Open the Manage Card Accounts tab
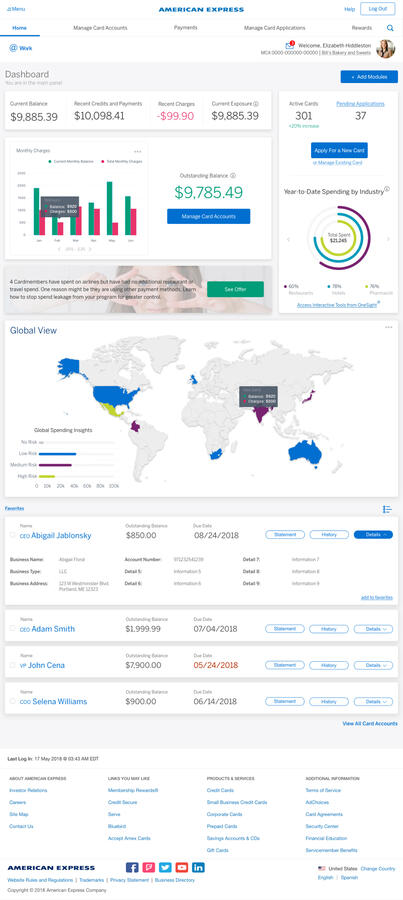403x900 pixels. (x=100, y=28)
